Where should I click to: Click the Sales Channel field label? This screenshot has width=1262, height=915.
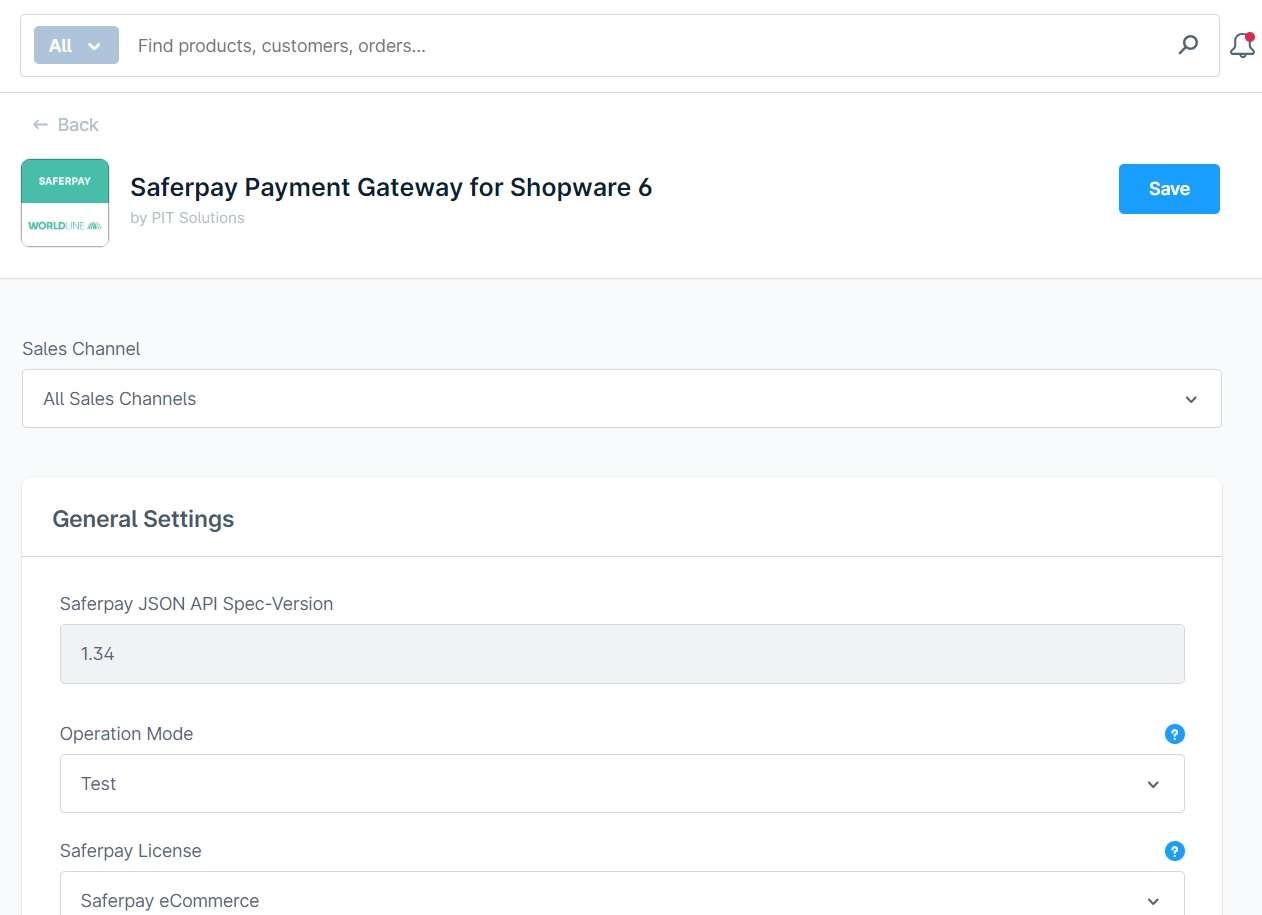[x=81, y=349]
